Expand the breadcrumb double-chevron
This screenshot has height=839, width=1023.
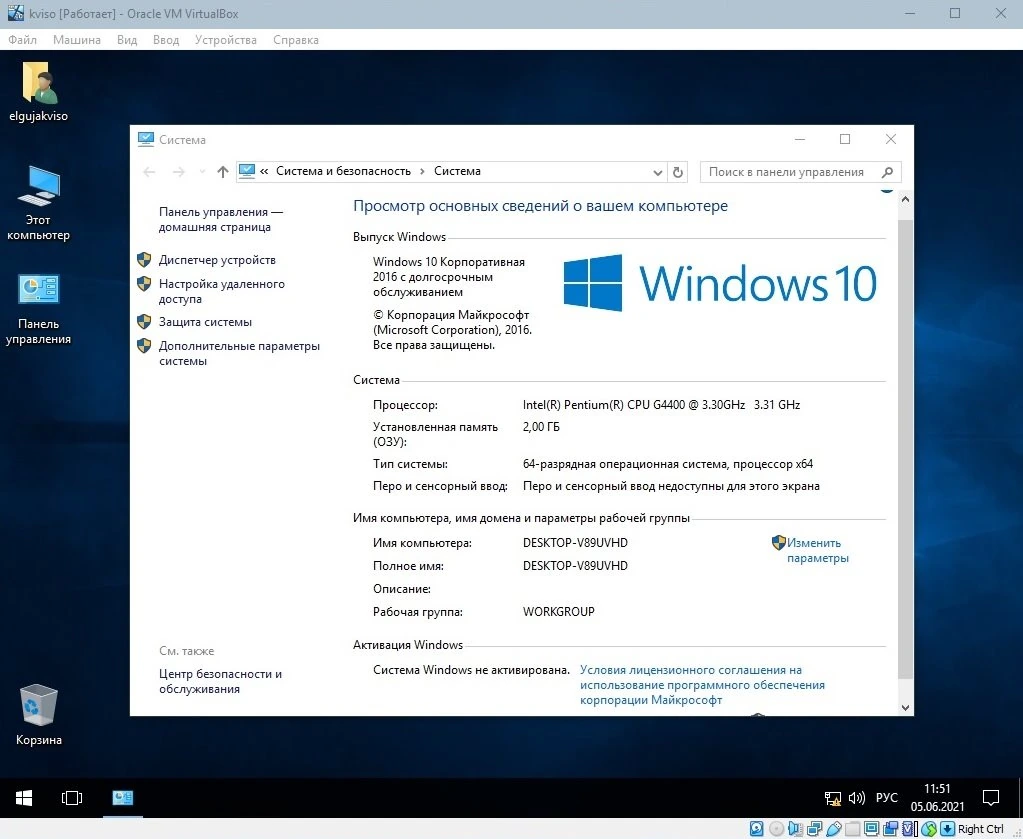click(264, 171)
